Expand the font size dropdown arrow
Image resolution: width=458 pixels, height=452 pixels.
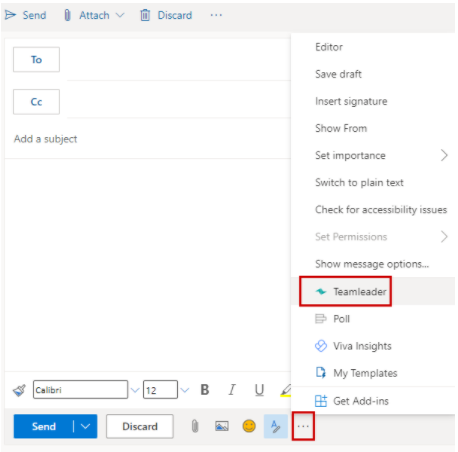click(184, 390)
